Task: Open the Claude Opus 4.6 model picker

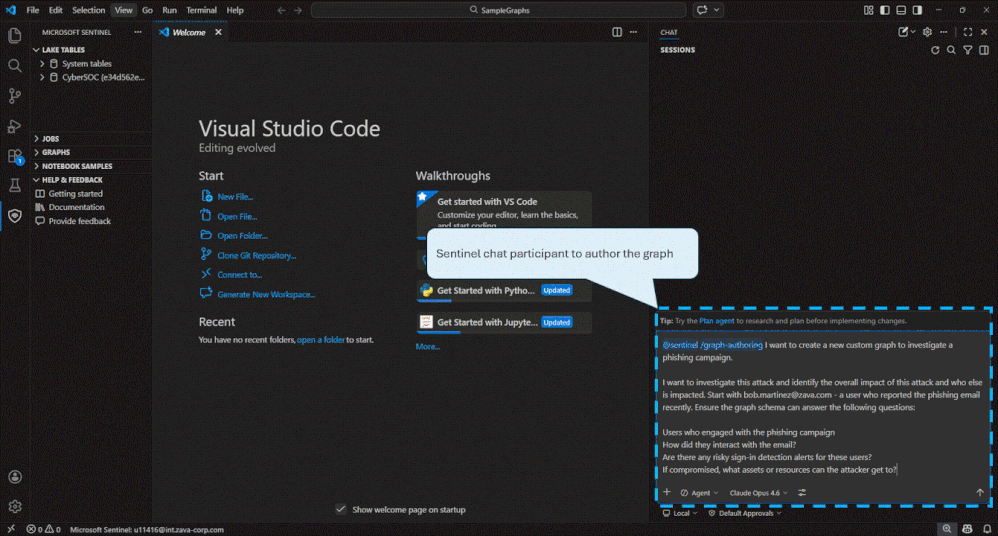Action: tap(758, 493)
